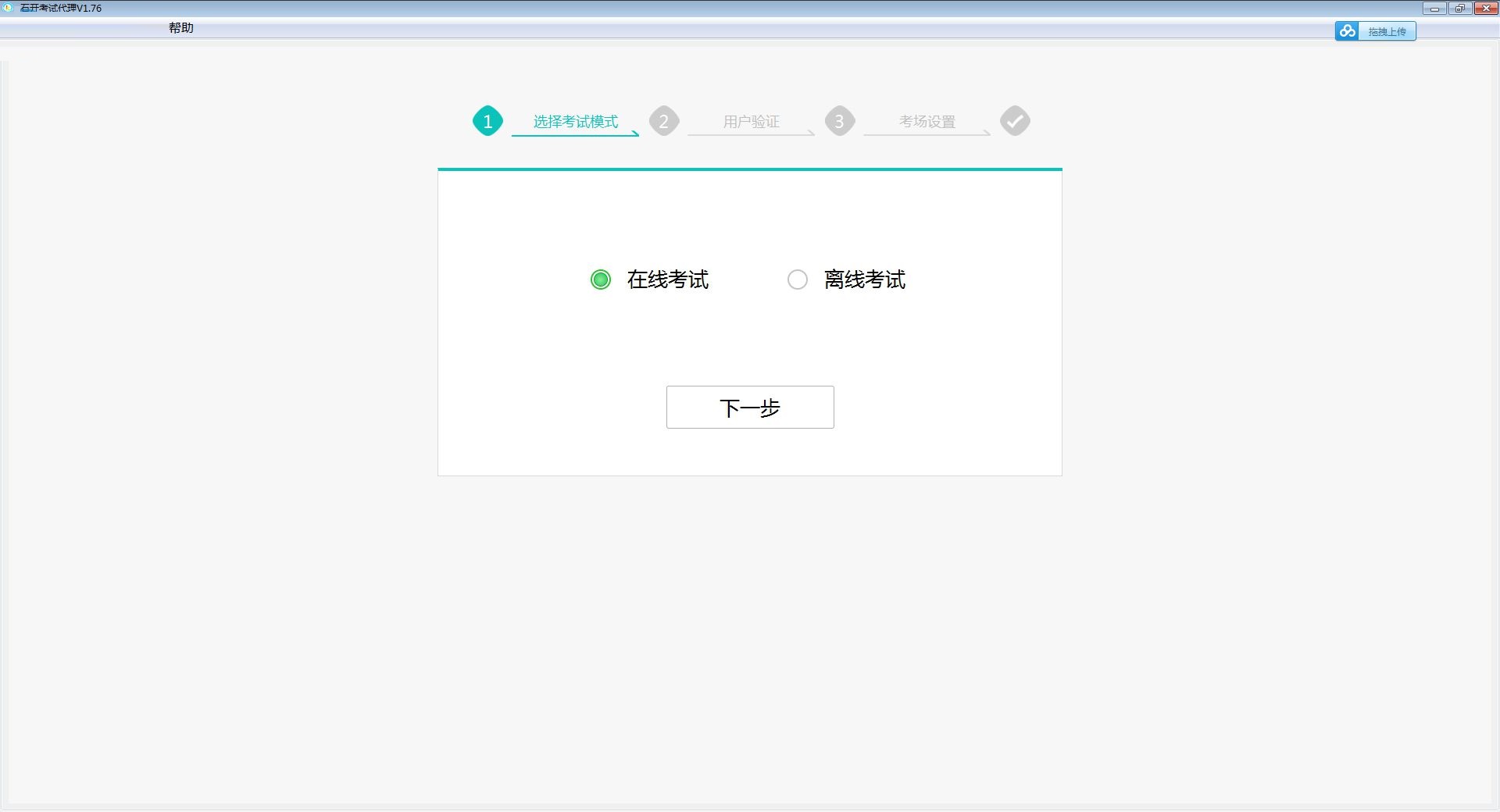Click the blue cloud upload icon
Screen dimensions: 1500x812
pos(1347,31)
